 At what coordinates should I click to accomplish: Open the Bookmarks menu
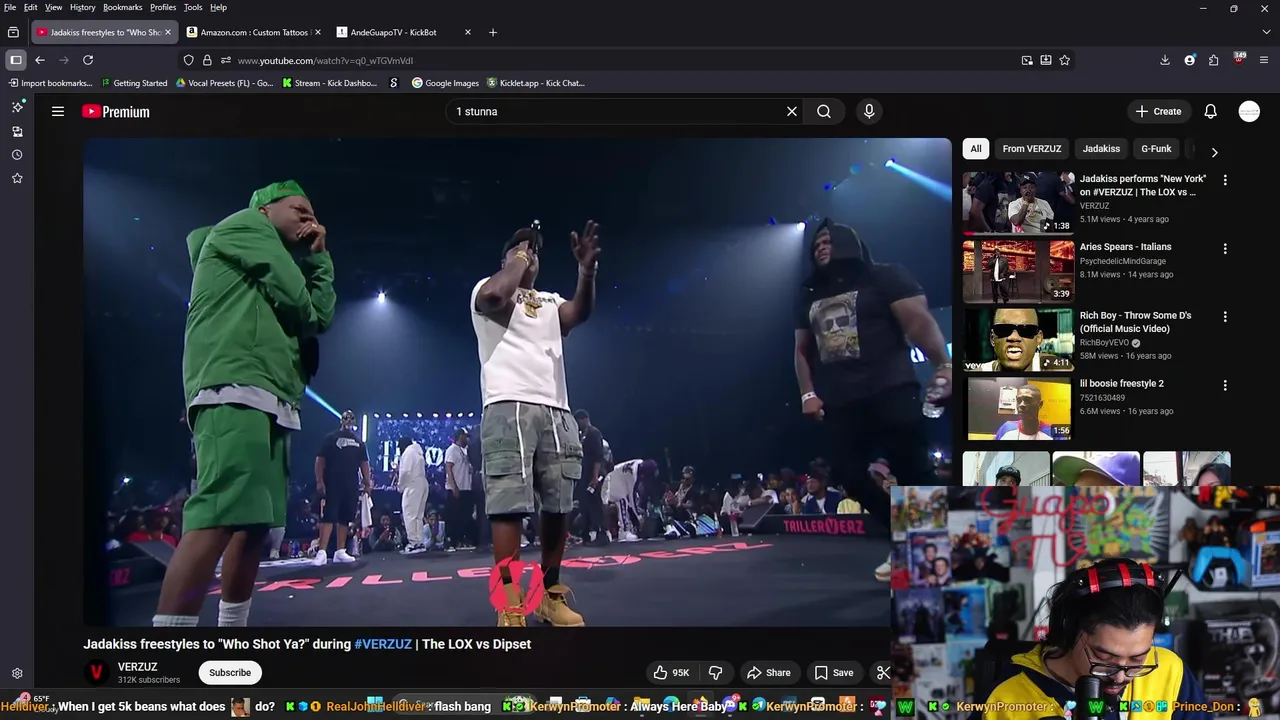123,7
